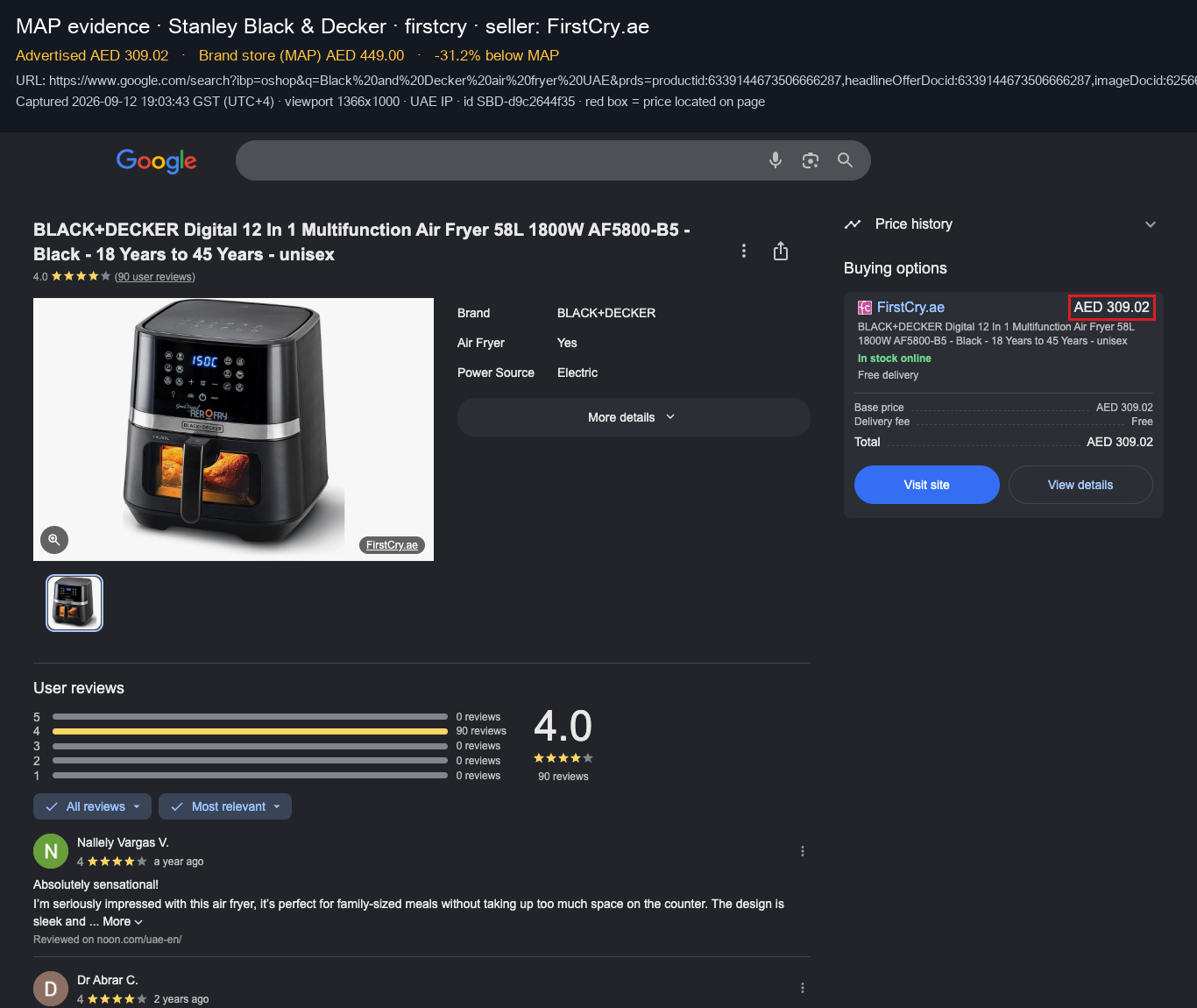The width and height of the screenshot is (1197, 1008).
Task: Open the product three-dot options menu
Action: pyautogui.click(x=744, y=252)
